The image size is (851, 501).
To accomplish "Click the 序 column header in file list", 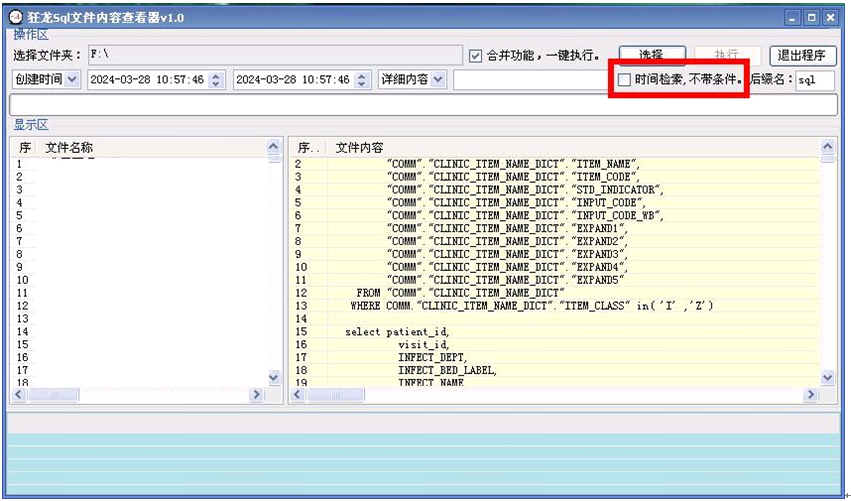I will pos(24,148).
